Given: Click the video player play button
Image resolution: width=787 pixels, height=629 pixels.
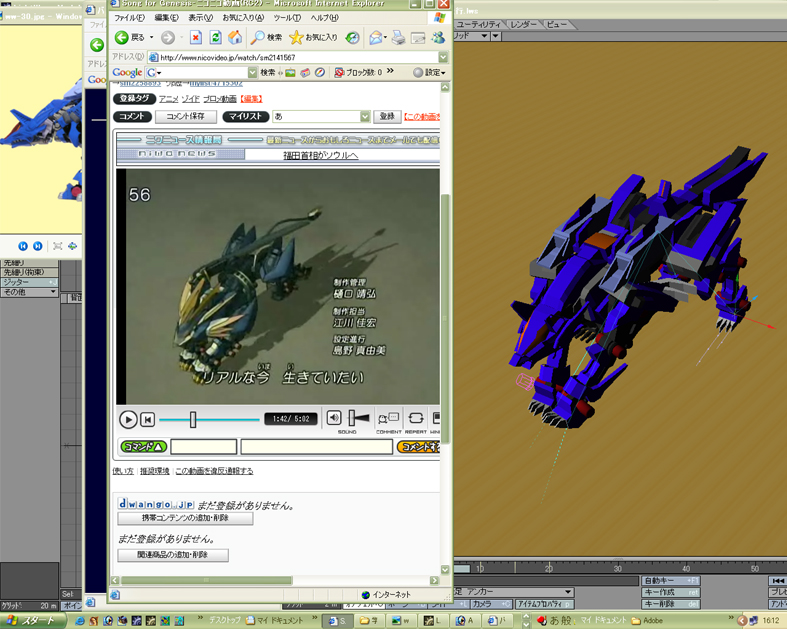Looking at the screenshot, I should [x=128, y=420].
